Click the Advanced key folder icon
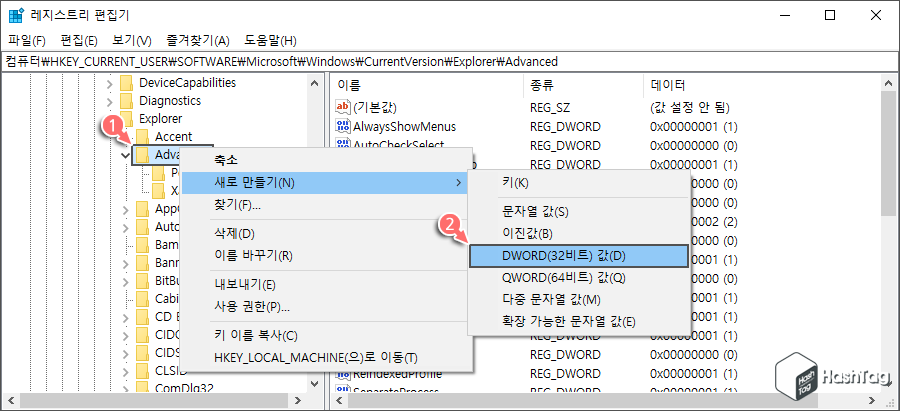Screen dimensions: 900x411 [x=142, y=154]
